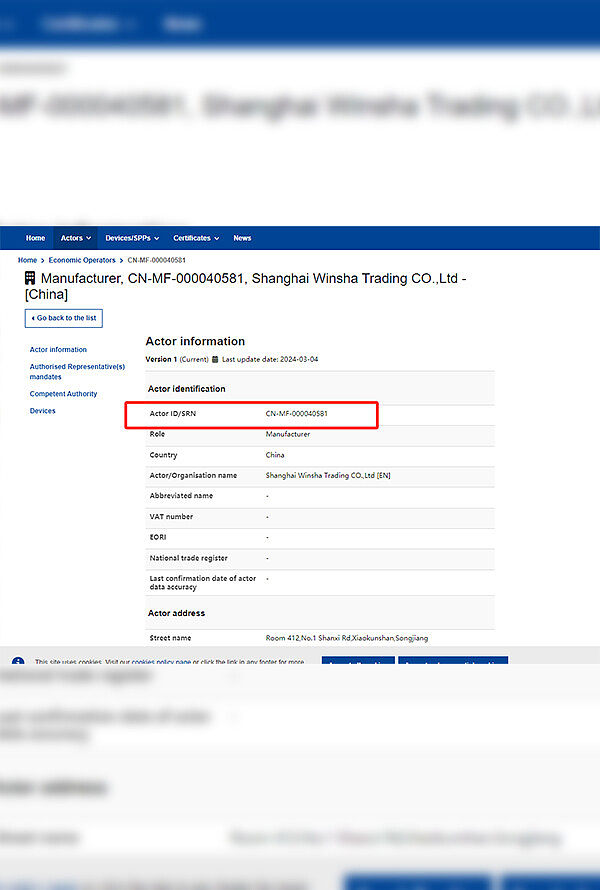The width and height of the screenshot is (600, 890).
Task: Click the Home breadcrumb link
Action: click(x=27, y=260)
